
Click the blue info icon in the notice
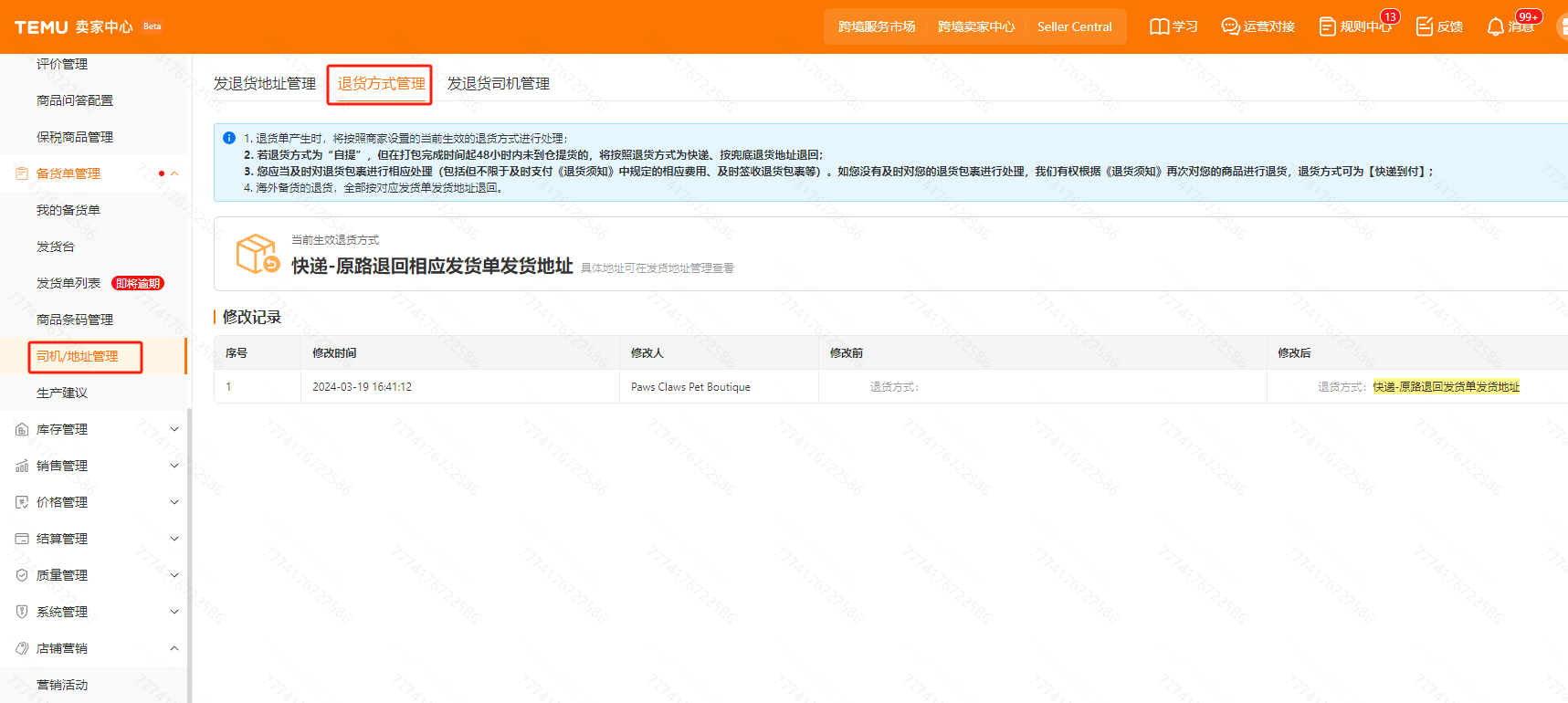[229, 138]
